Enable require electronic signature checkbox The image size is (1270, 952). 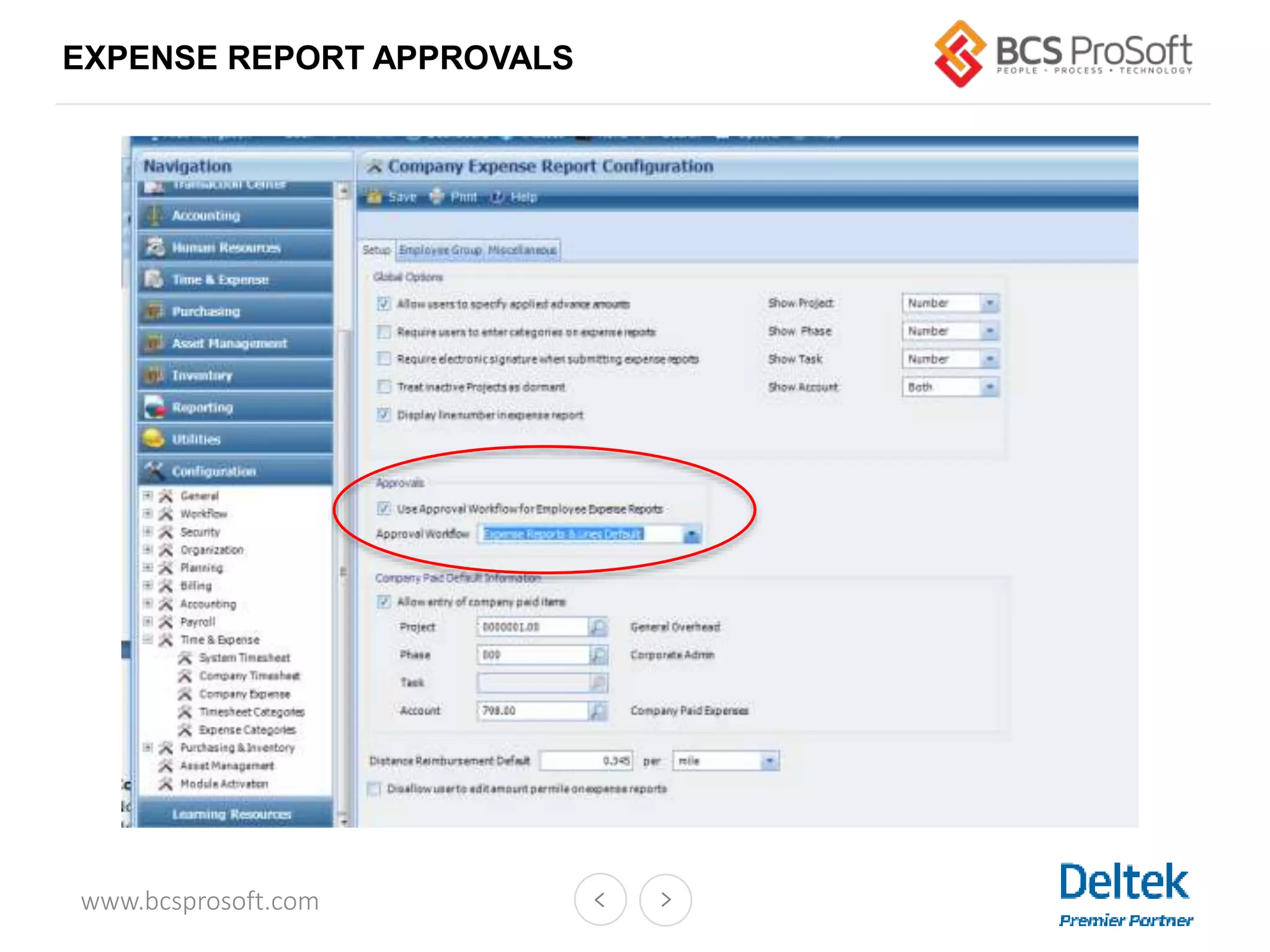[384, 359]
